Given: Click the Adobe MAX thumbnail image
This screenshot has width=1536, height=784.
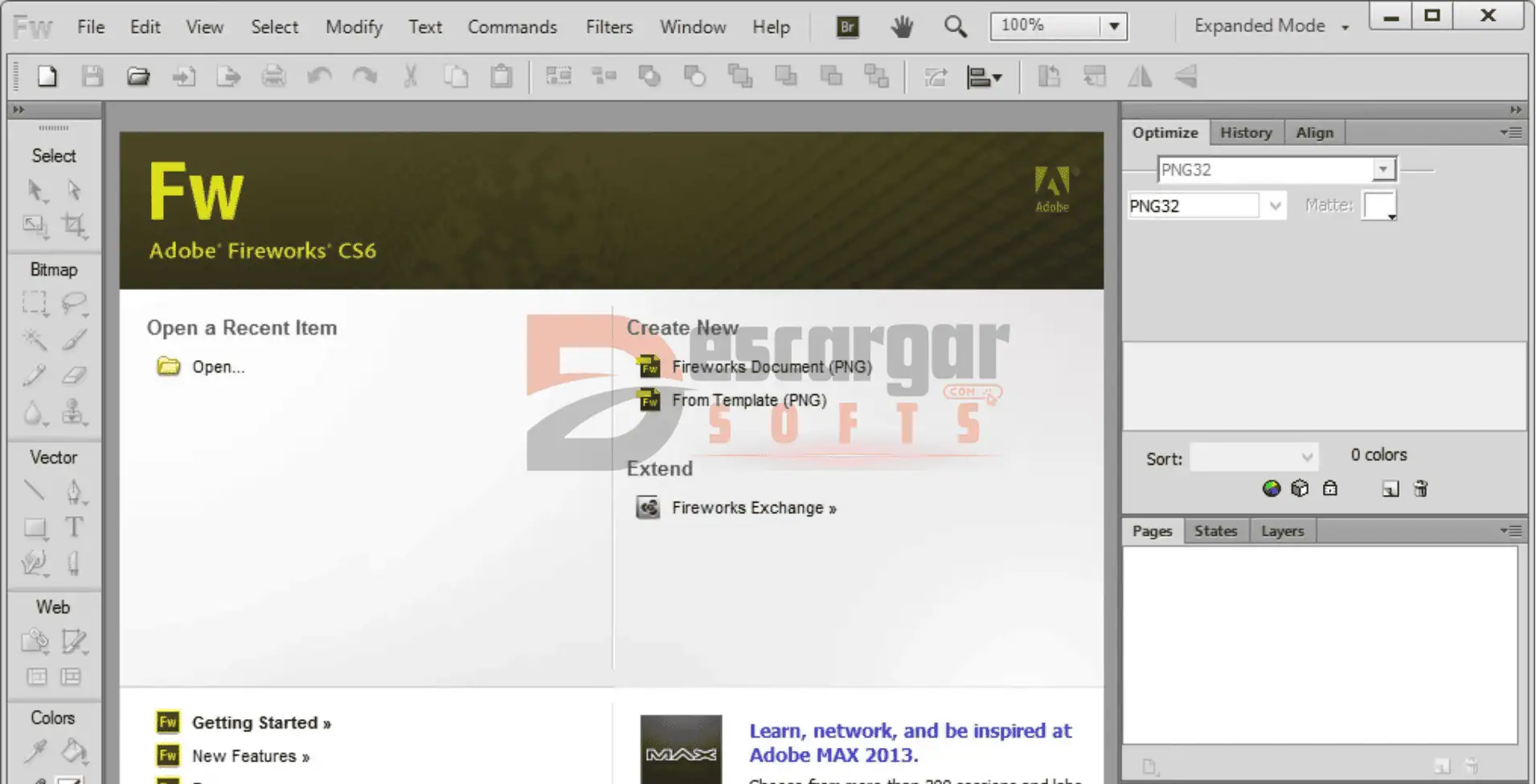Looking at the screenshot, I should point(681,749).
